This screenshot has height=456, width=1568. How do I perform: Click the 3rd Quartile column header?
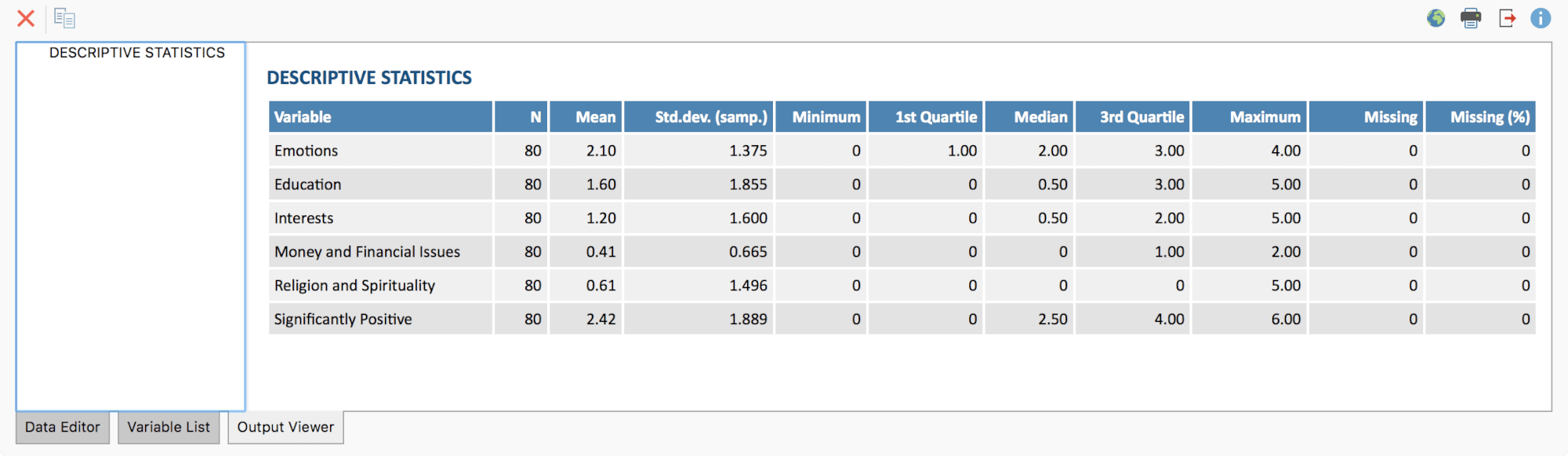[1133, 117]
